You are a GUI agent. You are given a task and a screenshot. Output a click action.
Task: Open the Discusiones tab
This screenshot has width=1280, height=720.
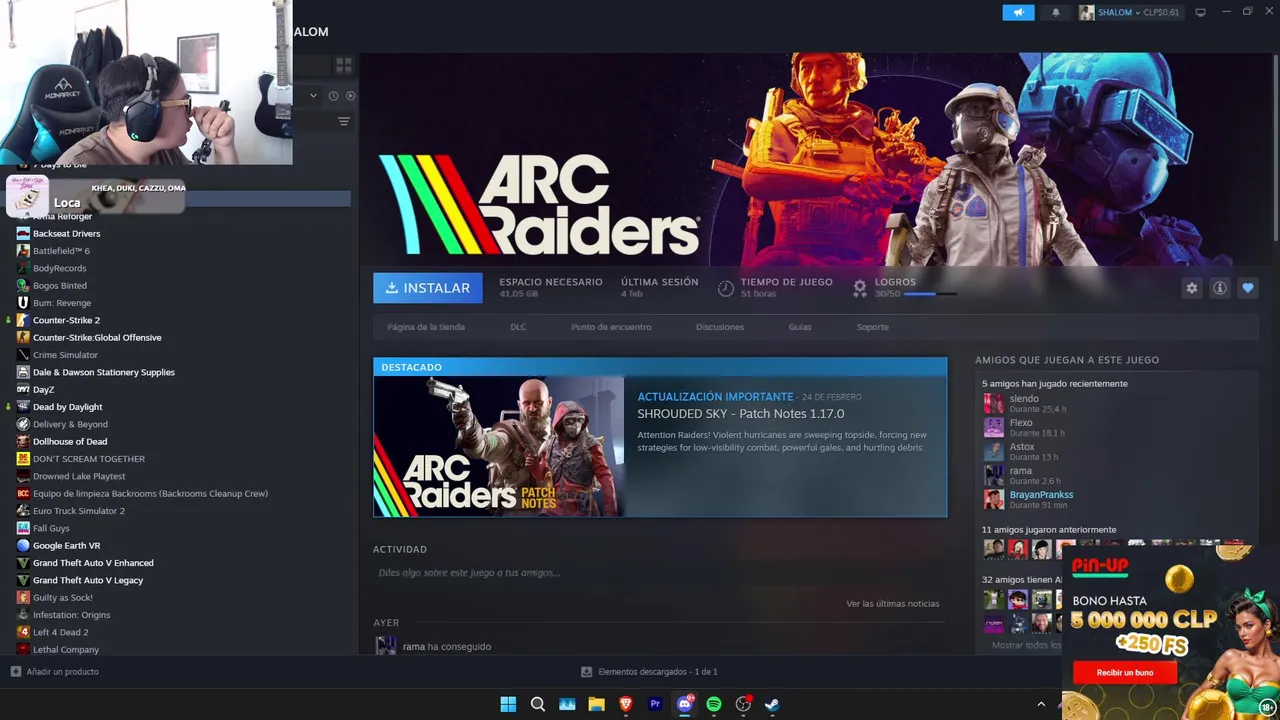(x=720, y=327)
